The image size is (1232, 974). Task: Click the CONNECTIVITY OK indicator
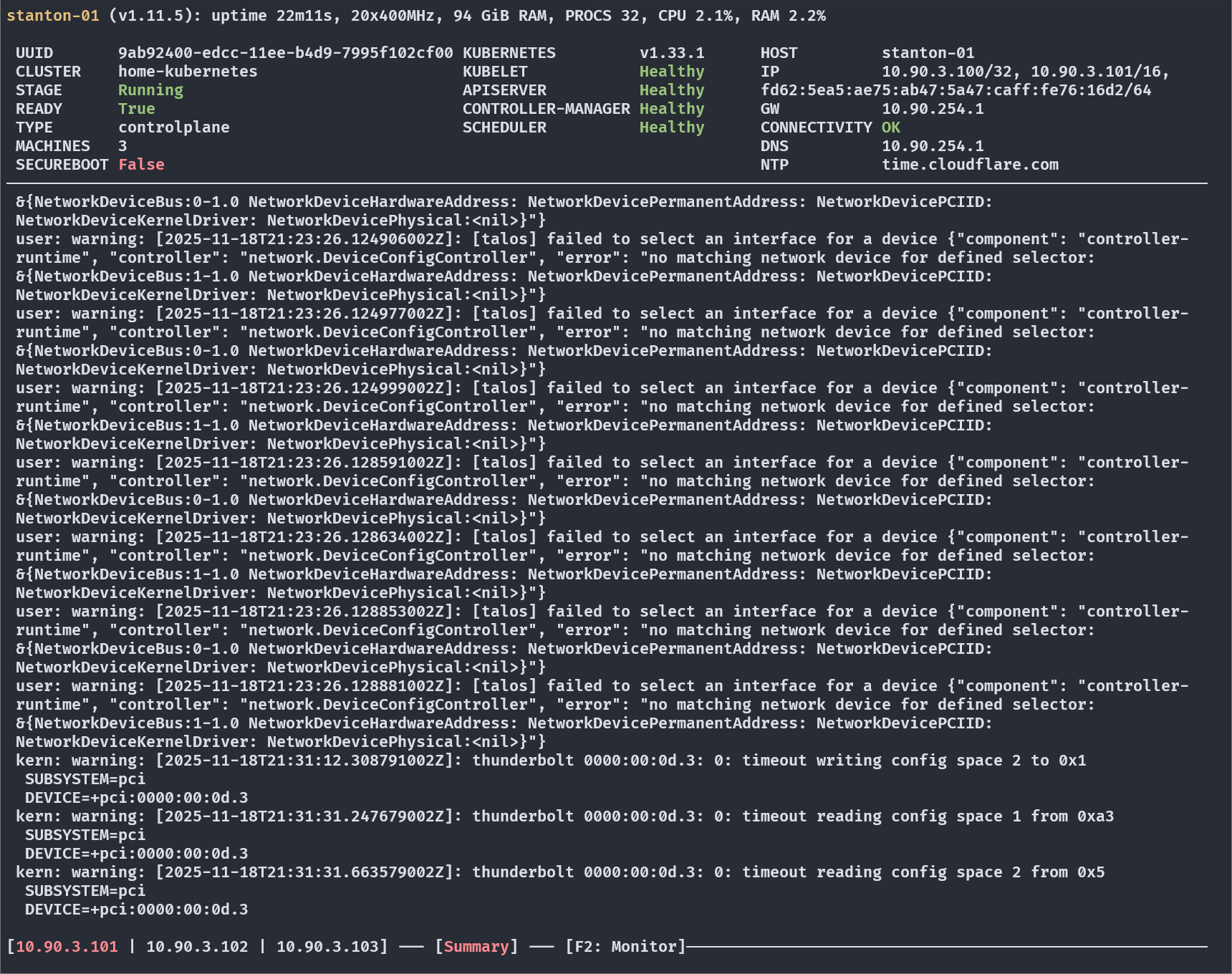[890, 127]
